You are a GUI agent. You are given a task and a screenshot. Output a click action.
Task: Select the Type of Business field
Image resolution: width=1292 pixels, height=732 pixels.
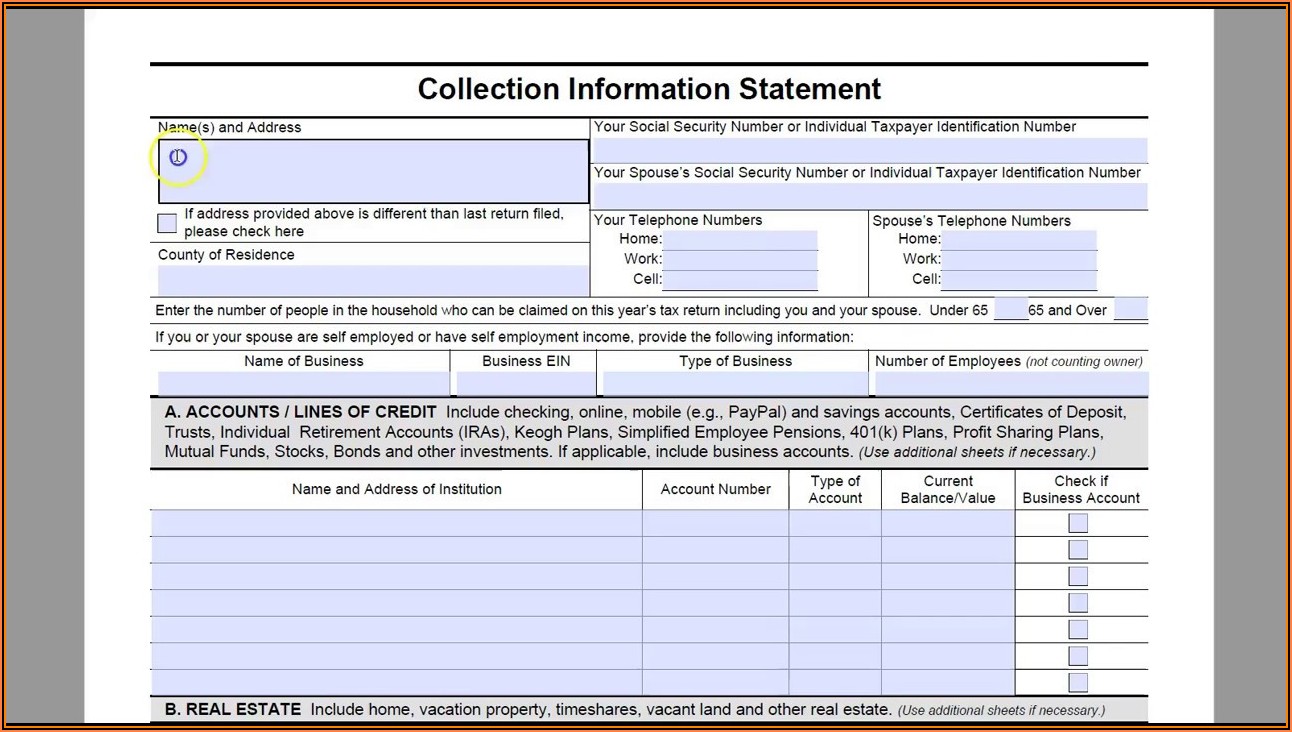click(735, 384)
